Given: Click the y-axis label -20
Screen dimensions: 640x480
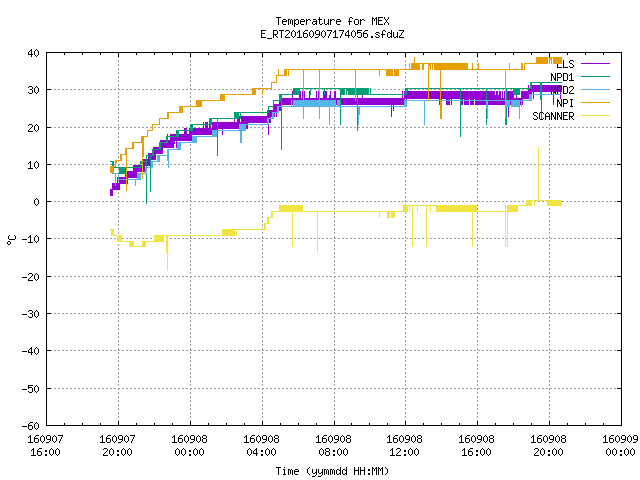Looking at the screenshot, I should tap(31, 277).
